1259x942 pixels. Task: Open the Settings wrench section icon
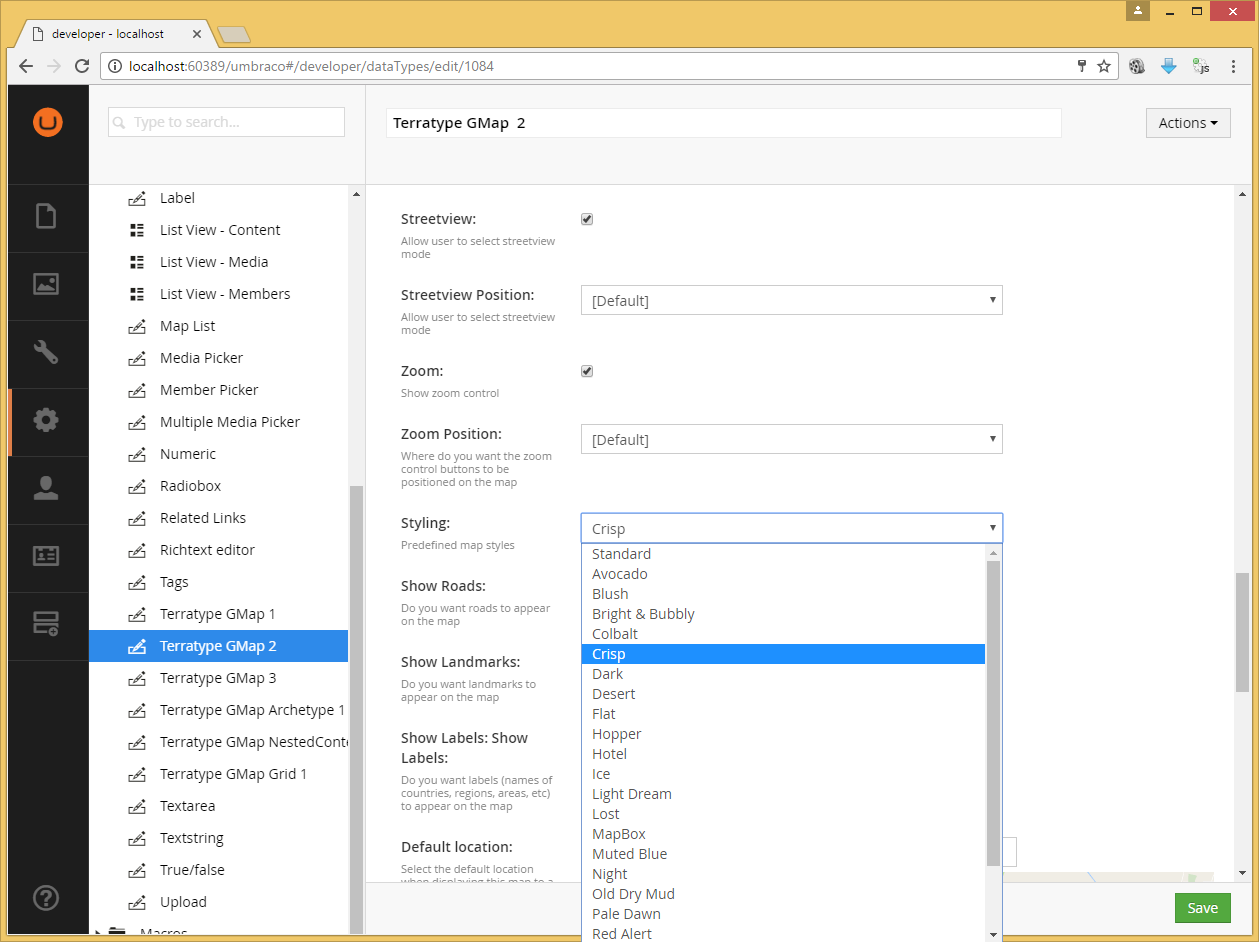coord(46,352)
